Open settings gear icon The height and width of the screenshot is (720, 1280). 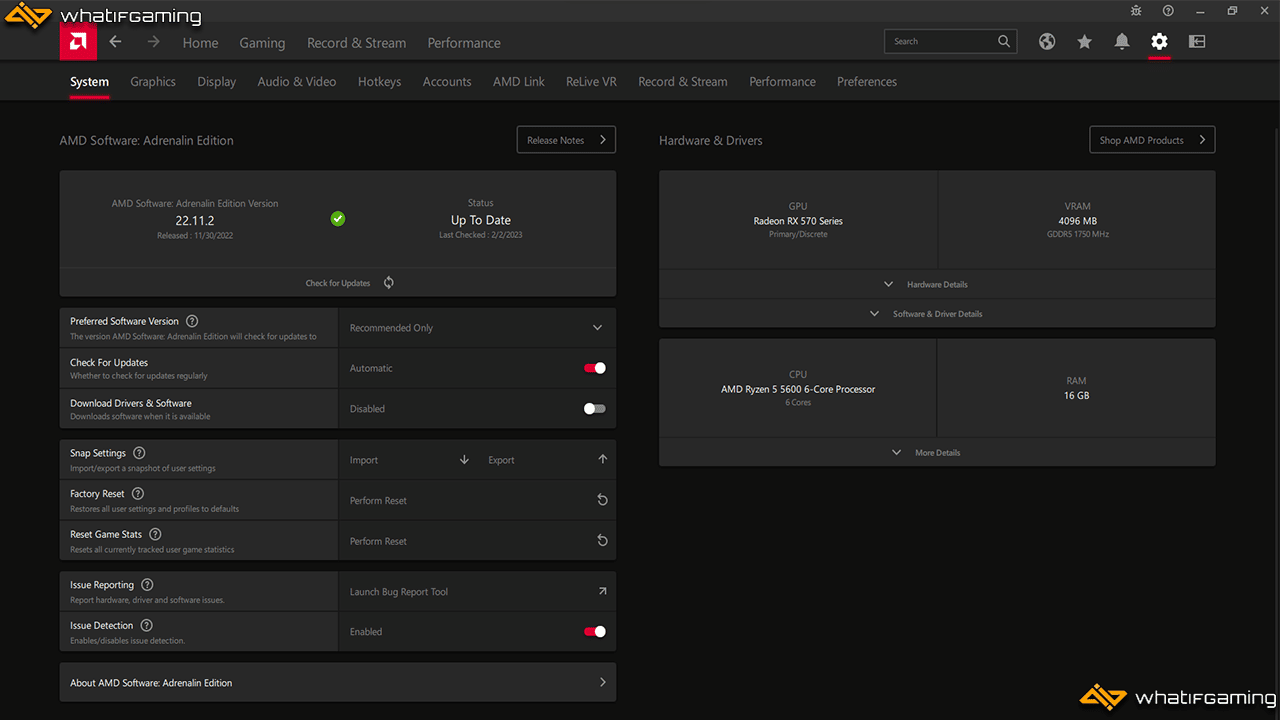(x=1159, y=42)
